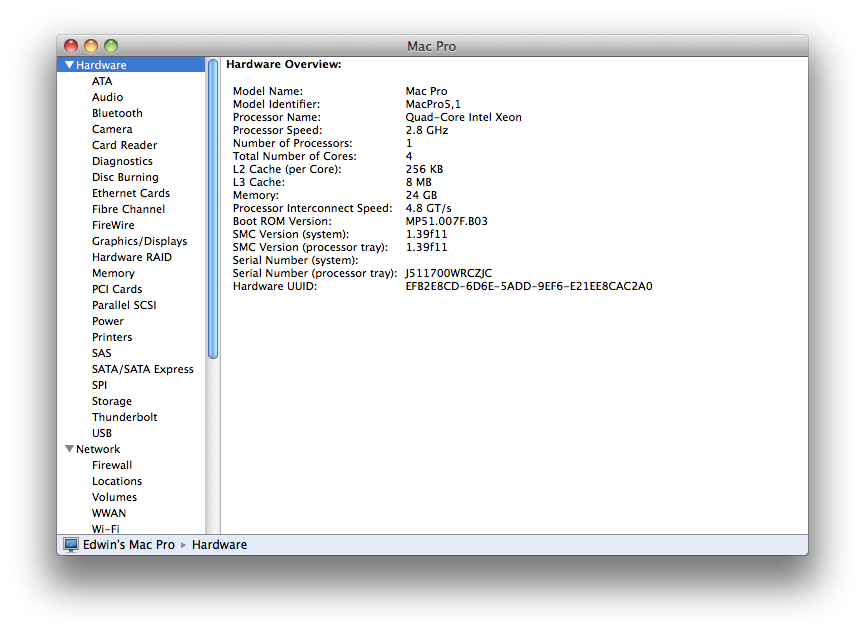Open the Audio section
This screenshot has height=634, width=865.
pos(108,97)
